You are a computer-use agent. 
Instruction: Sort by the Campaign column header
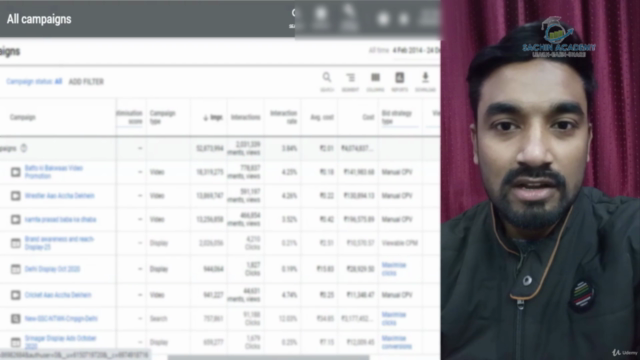click(x=23, y=117)
